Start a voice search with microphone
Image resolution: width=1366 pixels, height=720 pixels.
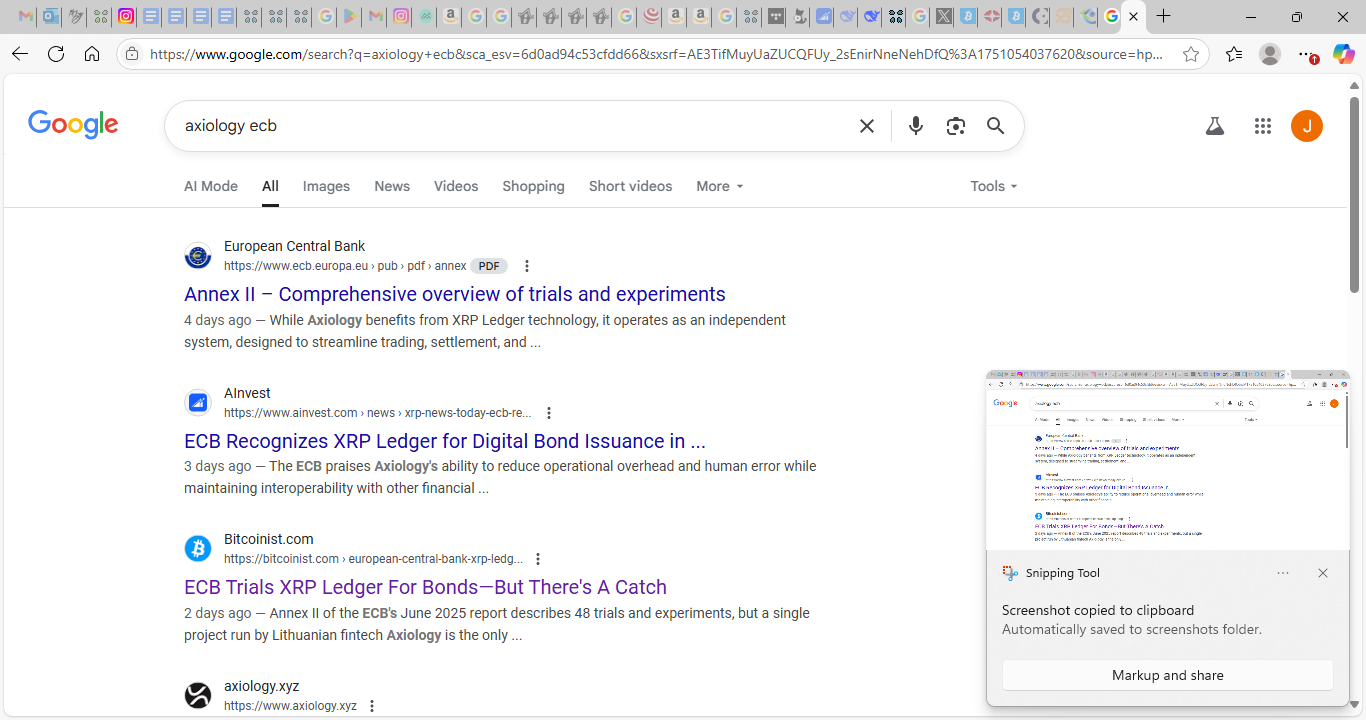tap(916, 126)
